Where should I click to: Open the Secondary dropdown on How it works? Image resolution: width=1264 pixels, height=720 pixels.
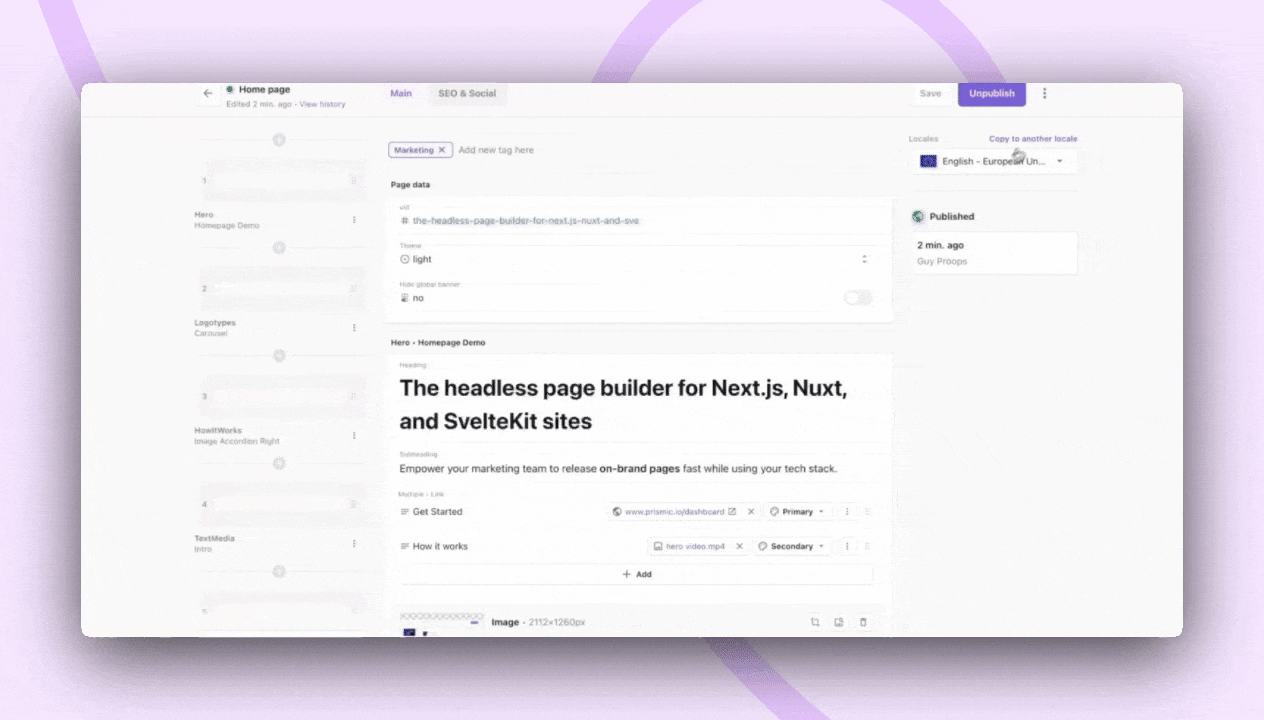[x=791, y=546]
